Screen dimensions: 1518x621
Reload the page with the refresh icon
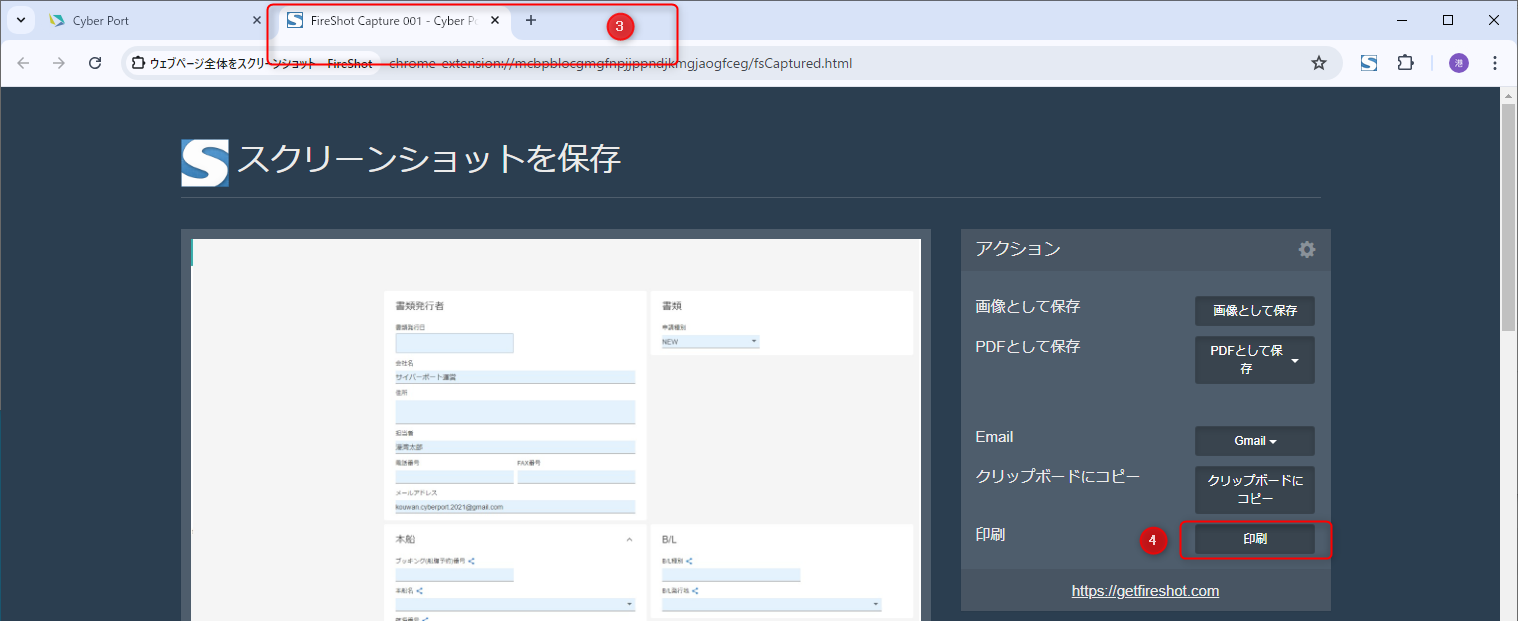pyautogui.click(x=95, y=63)
